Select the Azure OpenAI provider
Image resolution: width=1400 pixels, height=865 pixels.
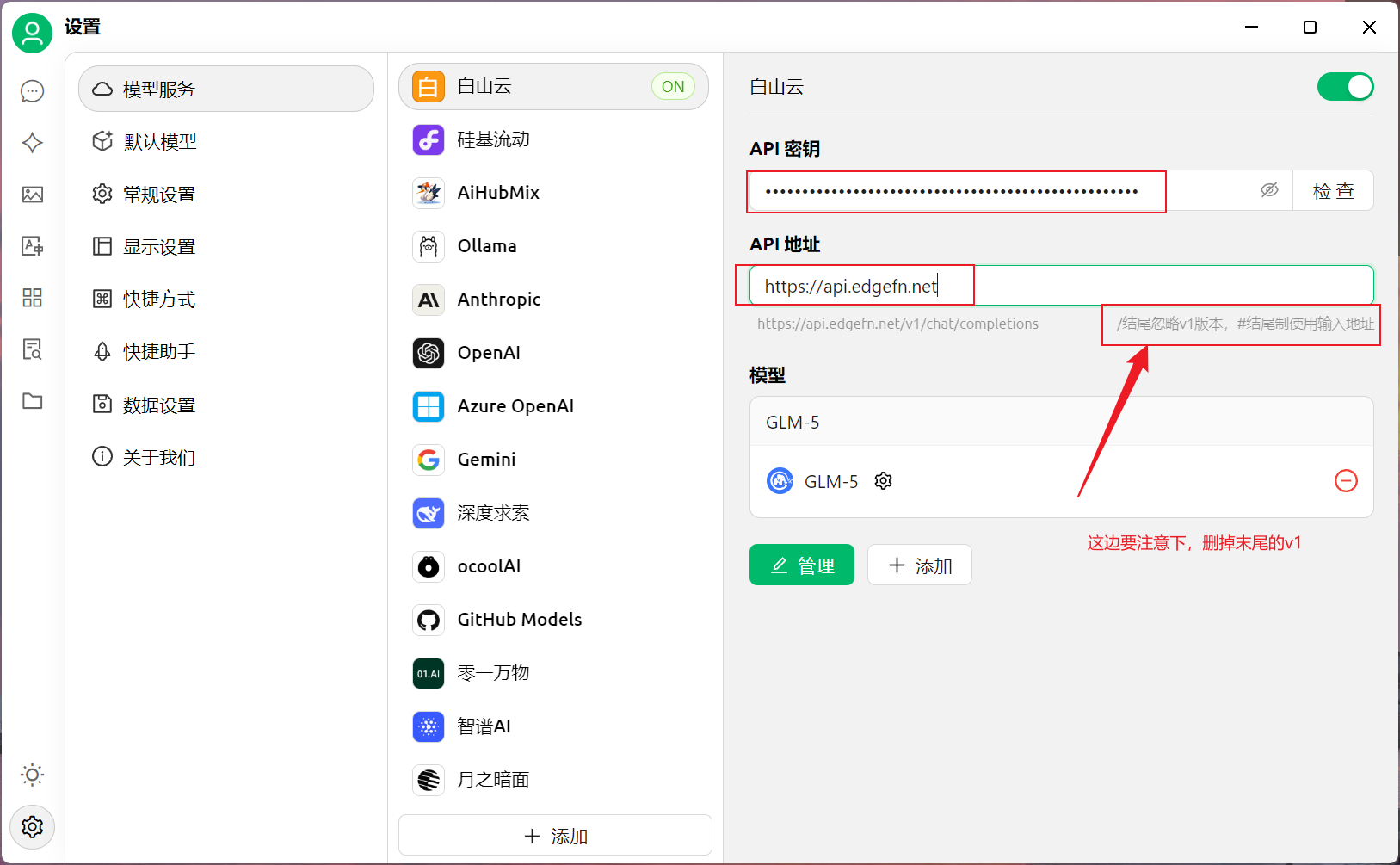553,406
